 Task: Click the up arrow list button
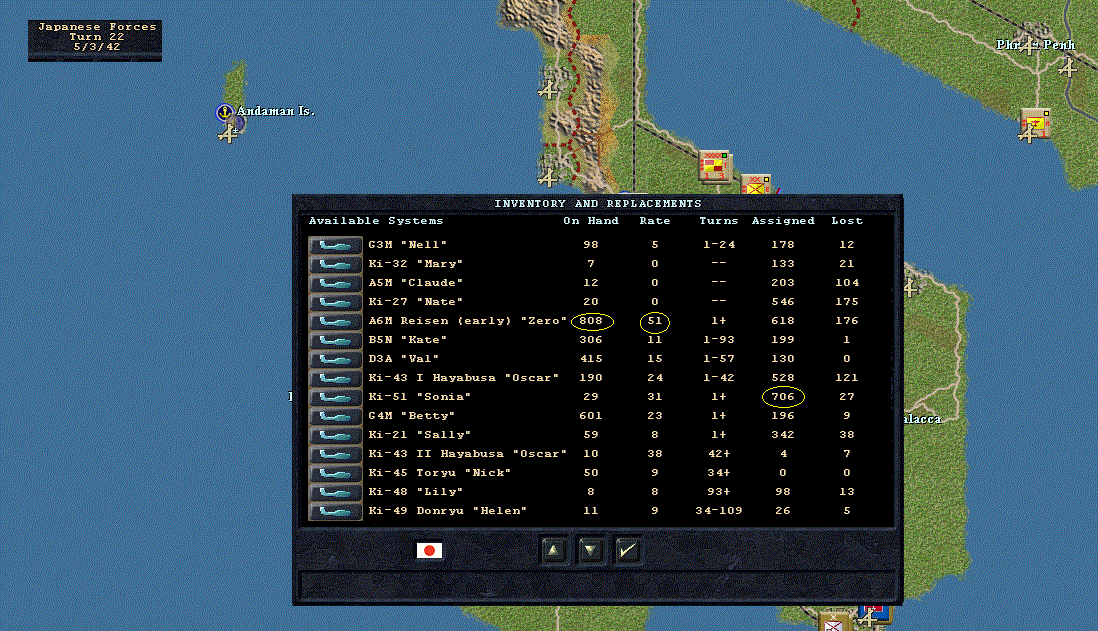coord(554,550)
